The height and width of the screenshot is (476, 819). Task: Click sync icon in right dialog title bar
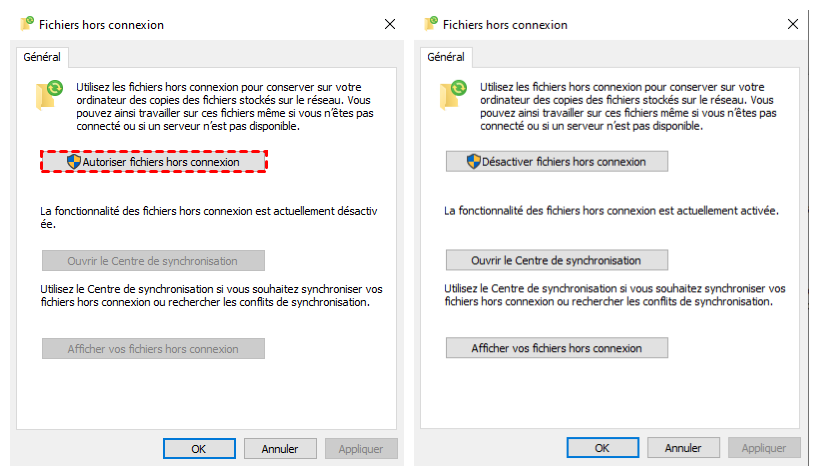[431, 23]
